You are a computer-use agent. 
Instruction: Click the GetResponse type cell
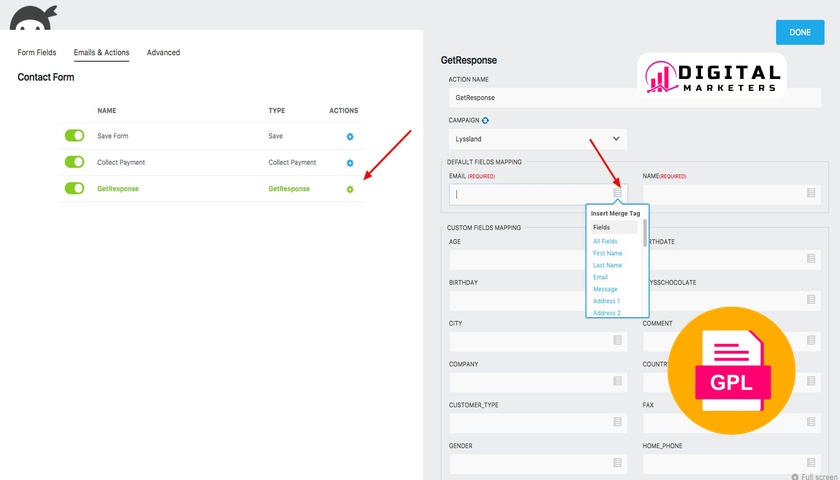click(289, 189)
